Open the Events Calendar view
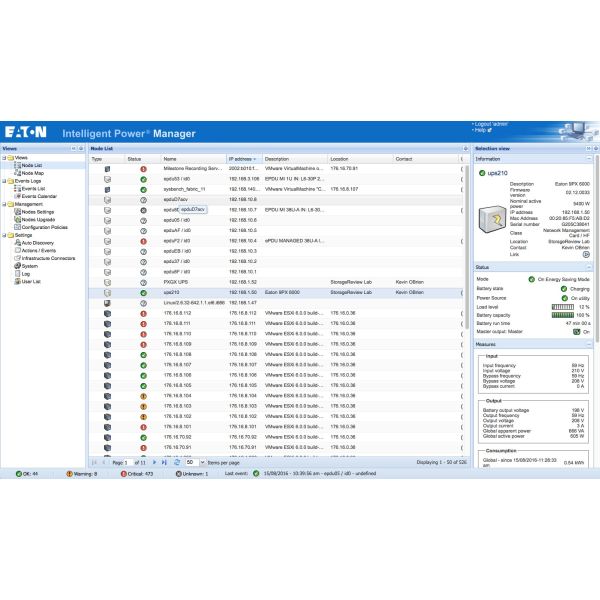The width and height of the screenshot is (600, 600). 39,196
